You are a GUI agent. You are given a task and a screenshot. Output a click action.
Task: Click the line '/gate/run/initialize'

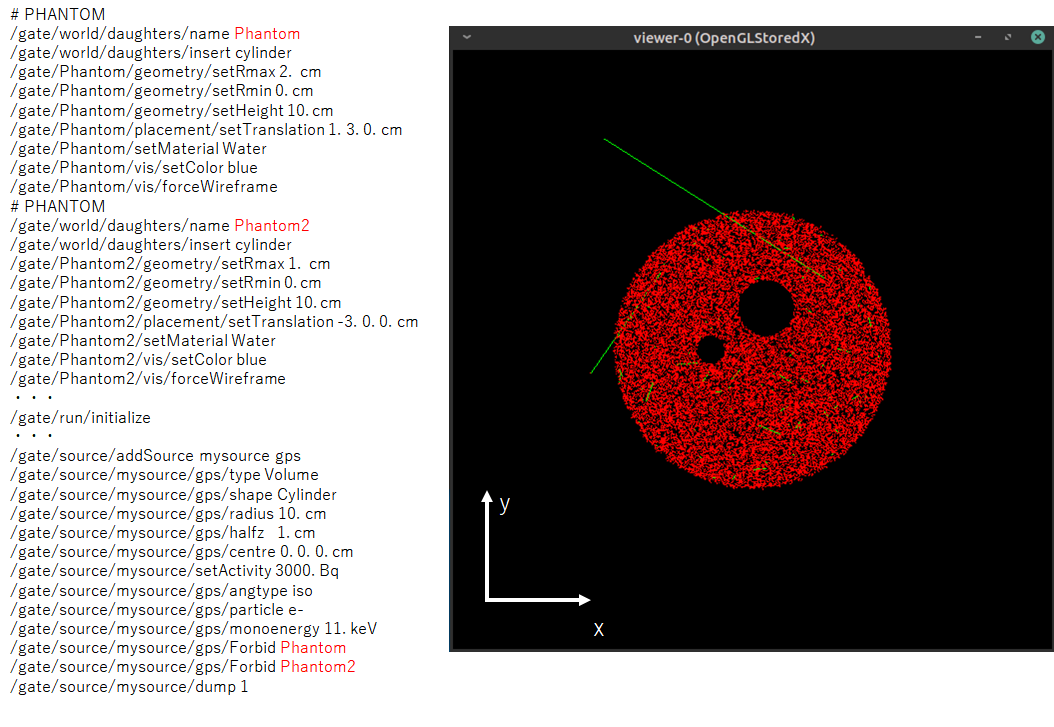81,418
